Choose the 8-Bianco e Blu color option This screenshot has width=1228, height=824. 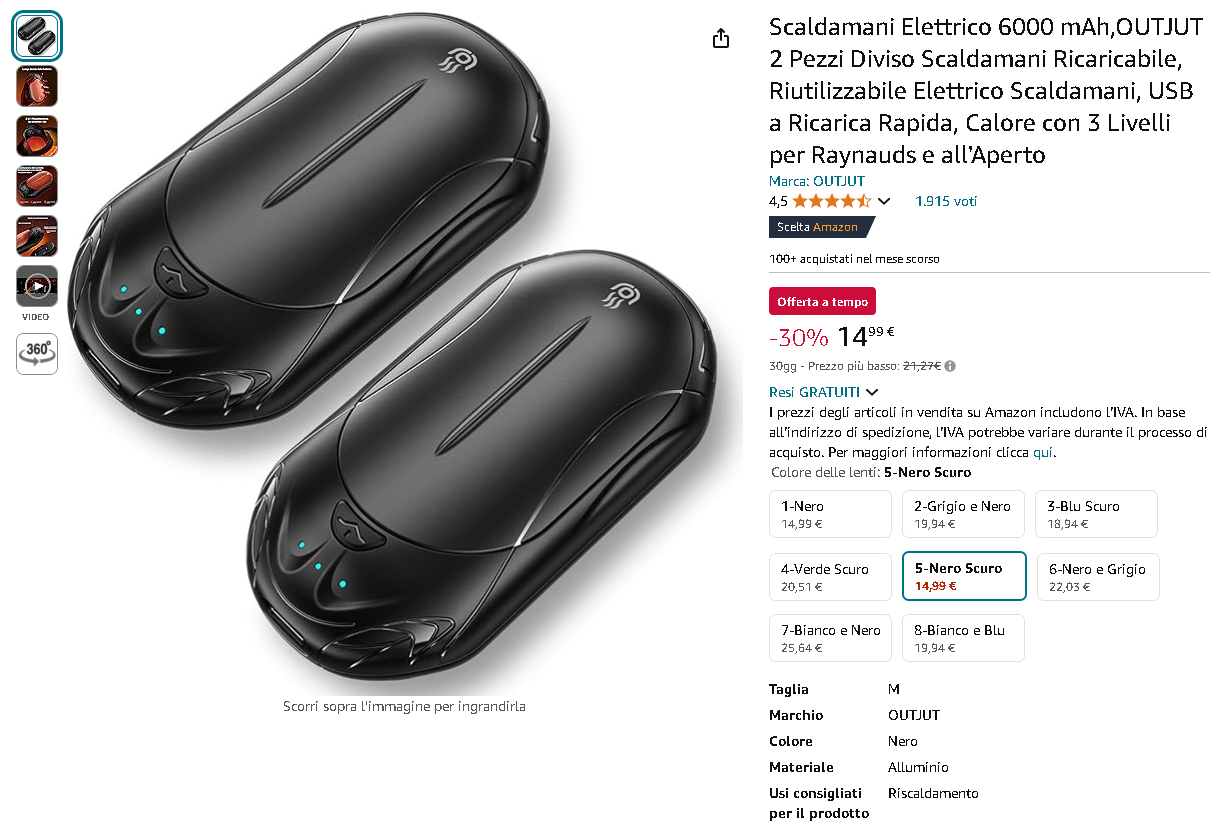click(963, 638)
